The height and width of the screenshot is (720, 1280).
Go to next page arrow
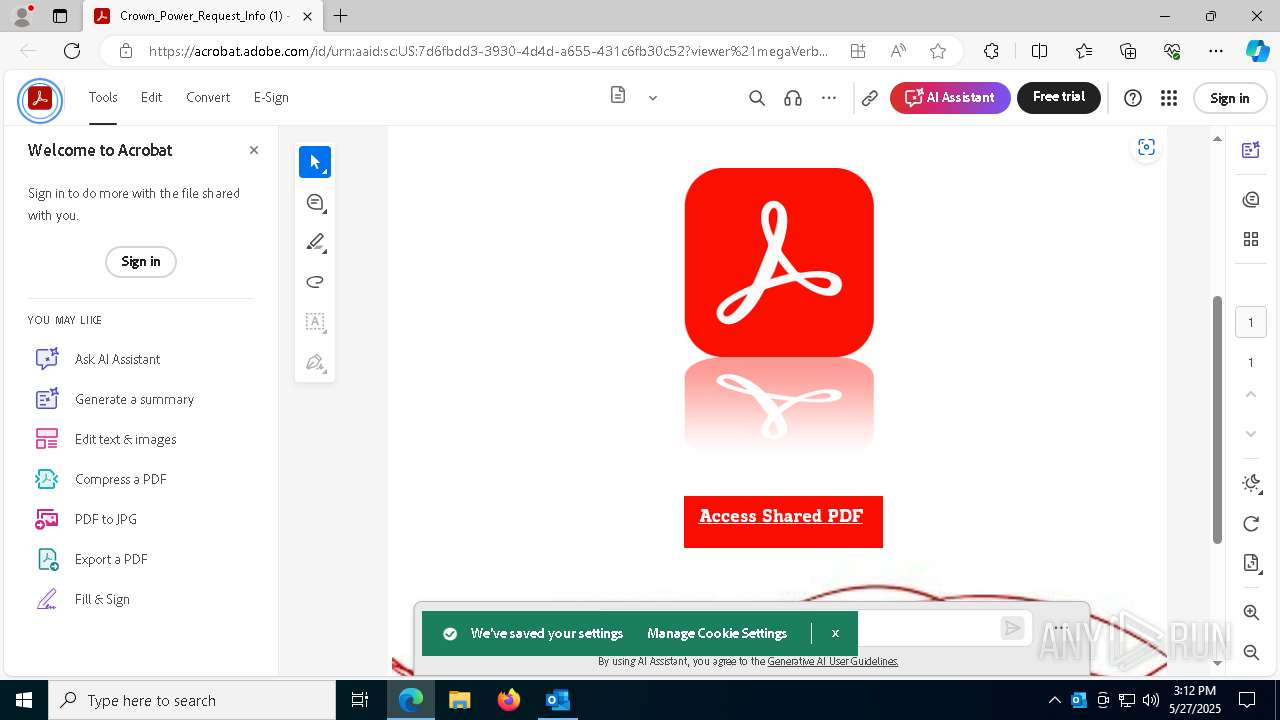(x=1251, y=434)
